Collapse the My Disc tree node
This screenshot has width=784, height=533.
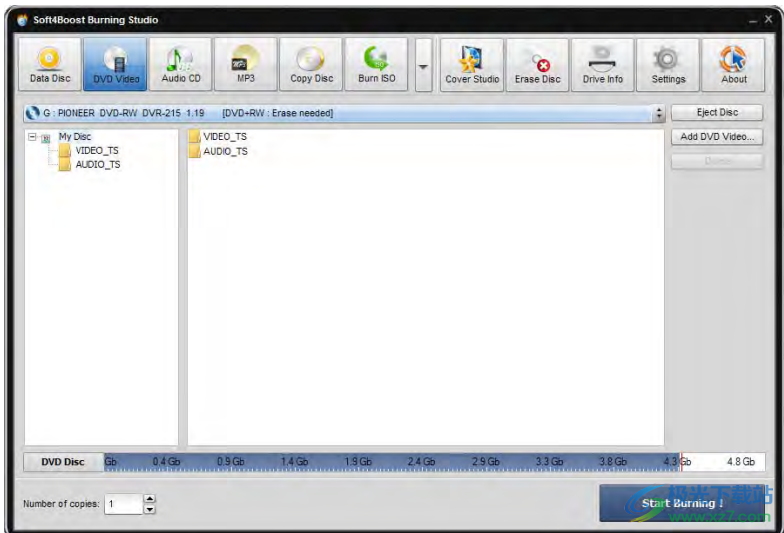click(32, 136)
